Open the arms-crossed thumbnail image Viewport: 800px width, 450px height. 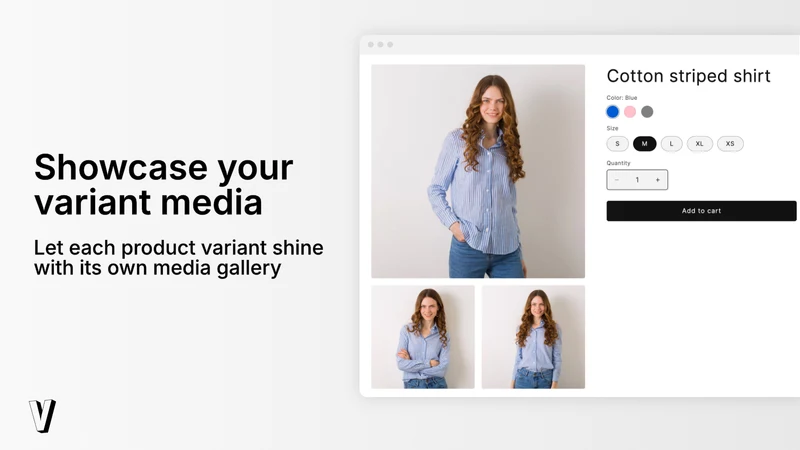click(x=423, y=337)
